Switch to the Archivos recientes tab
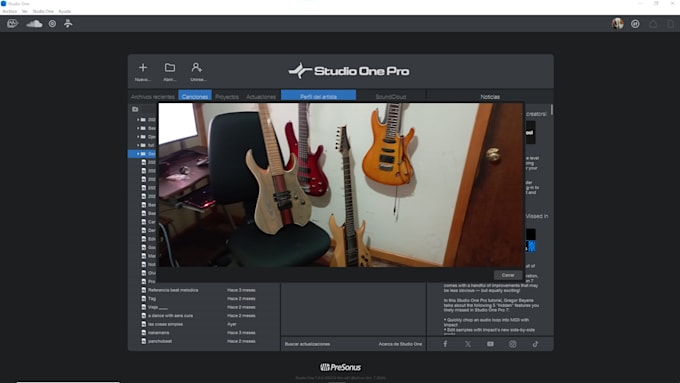The image size is (680, 383). click(x=153, y=96)
